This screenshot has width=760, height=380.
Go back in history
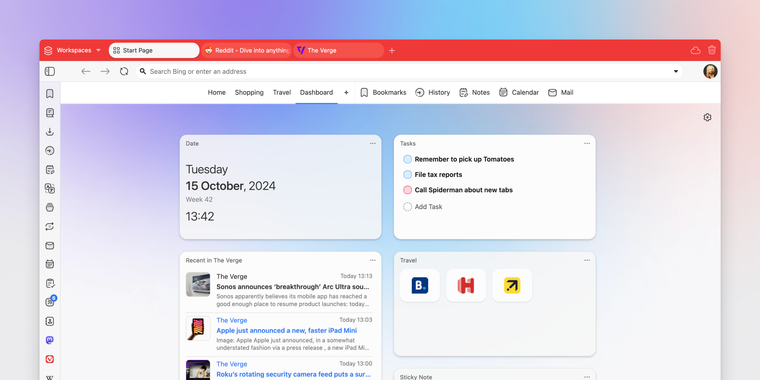click(86, 71)
